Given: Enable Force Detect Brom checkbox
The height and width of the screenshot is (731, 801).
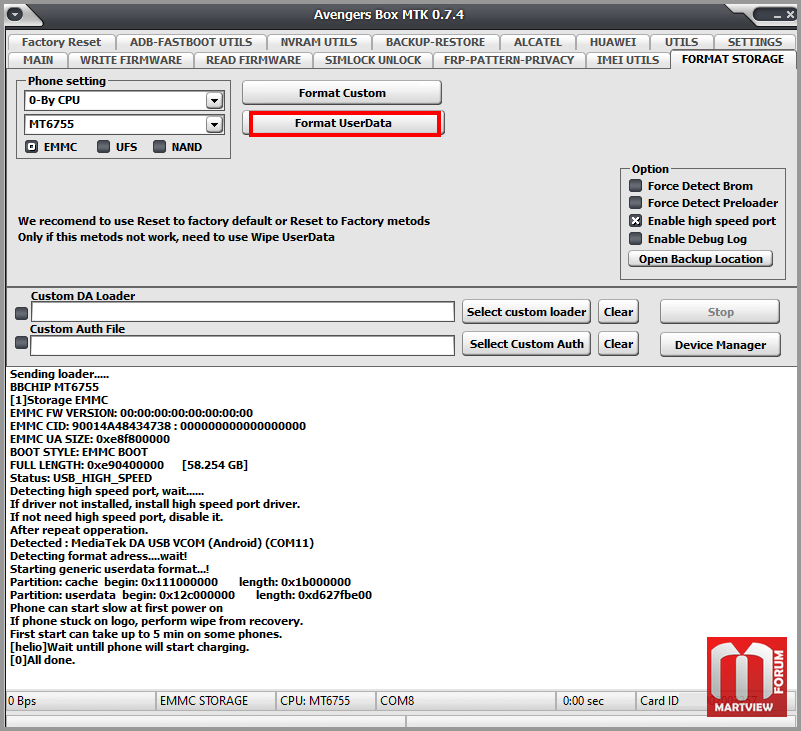Looking at the screenshot, I should click(x=635, y=185).
